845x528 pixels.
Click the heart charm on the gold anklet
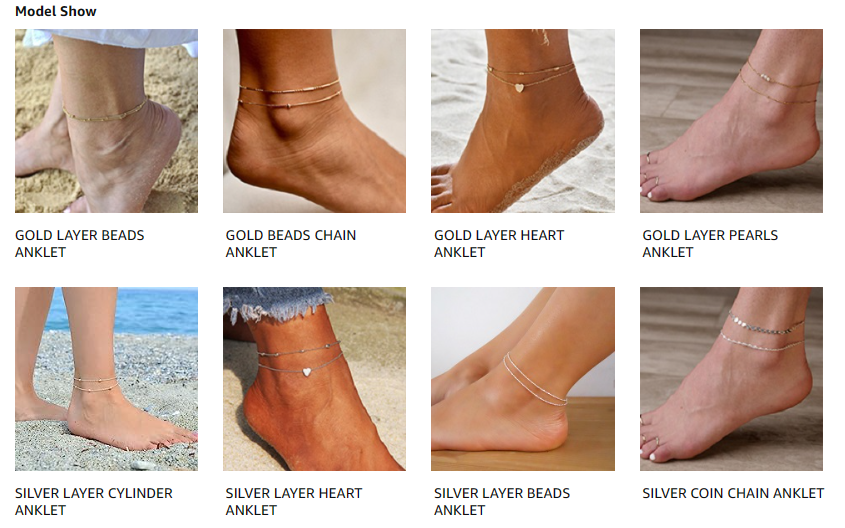[519, 88]
